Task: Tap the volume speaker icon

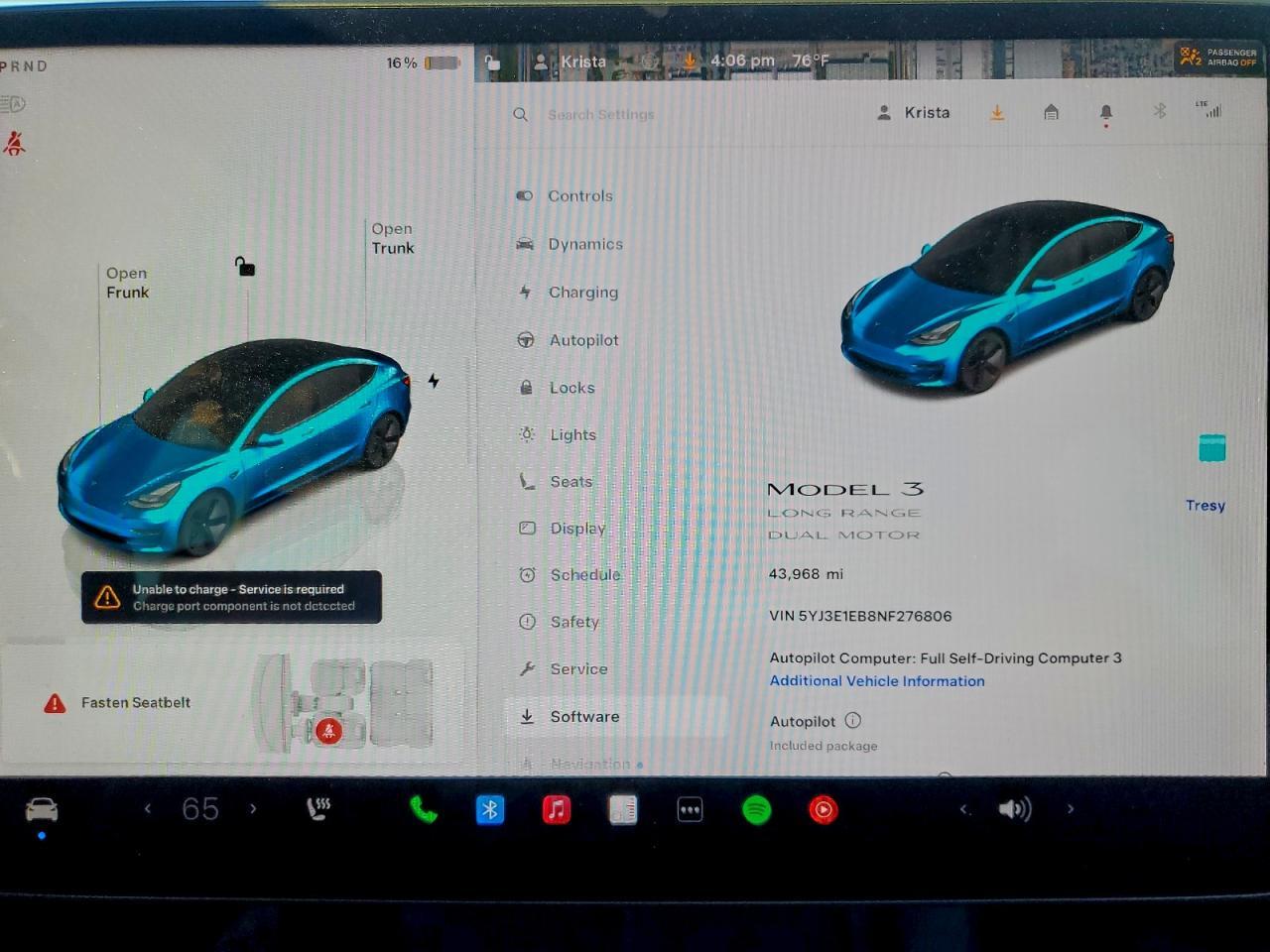Action: click(1014, 809)
